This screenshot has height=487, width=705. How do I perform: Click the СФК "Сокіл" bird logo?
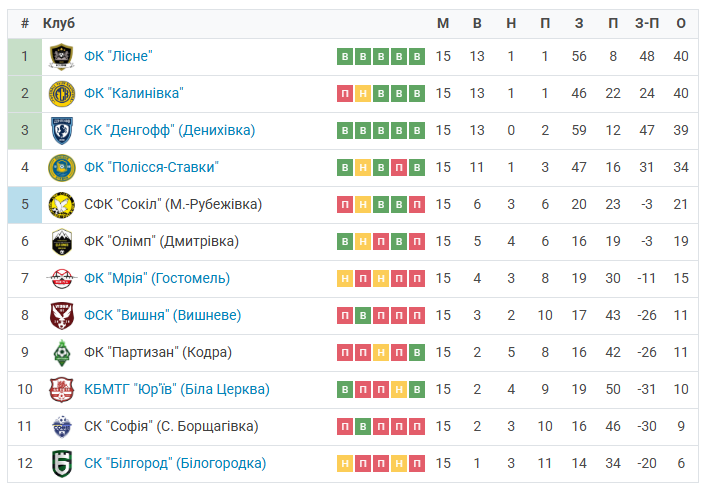pos(62,205)
